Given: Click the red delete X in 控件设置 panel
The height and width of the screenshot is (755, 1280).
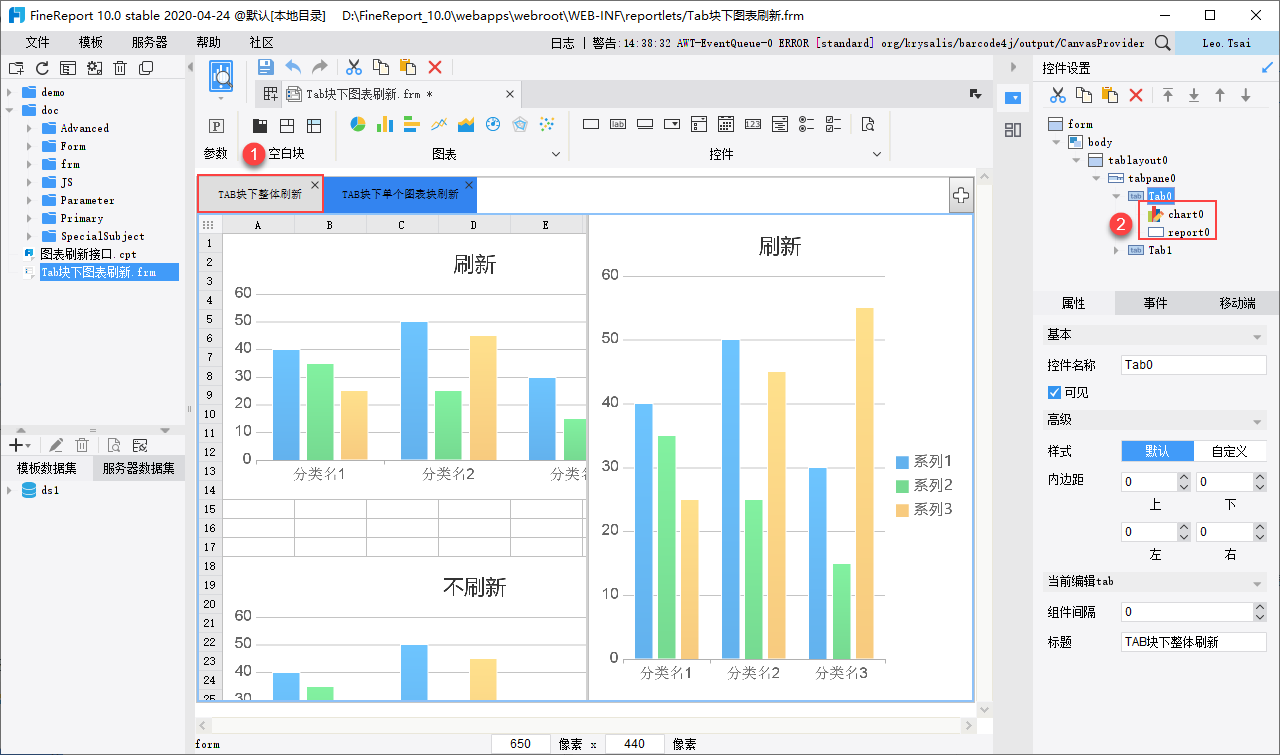Looking at the screenshot, I should coord(1136,95).
